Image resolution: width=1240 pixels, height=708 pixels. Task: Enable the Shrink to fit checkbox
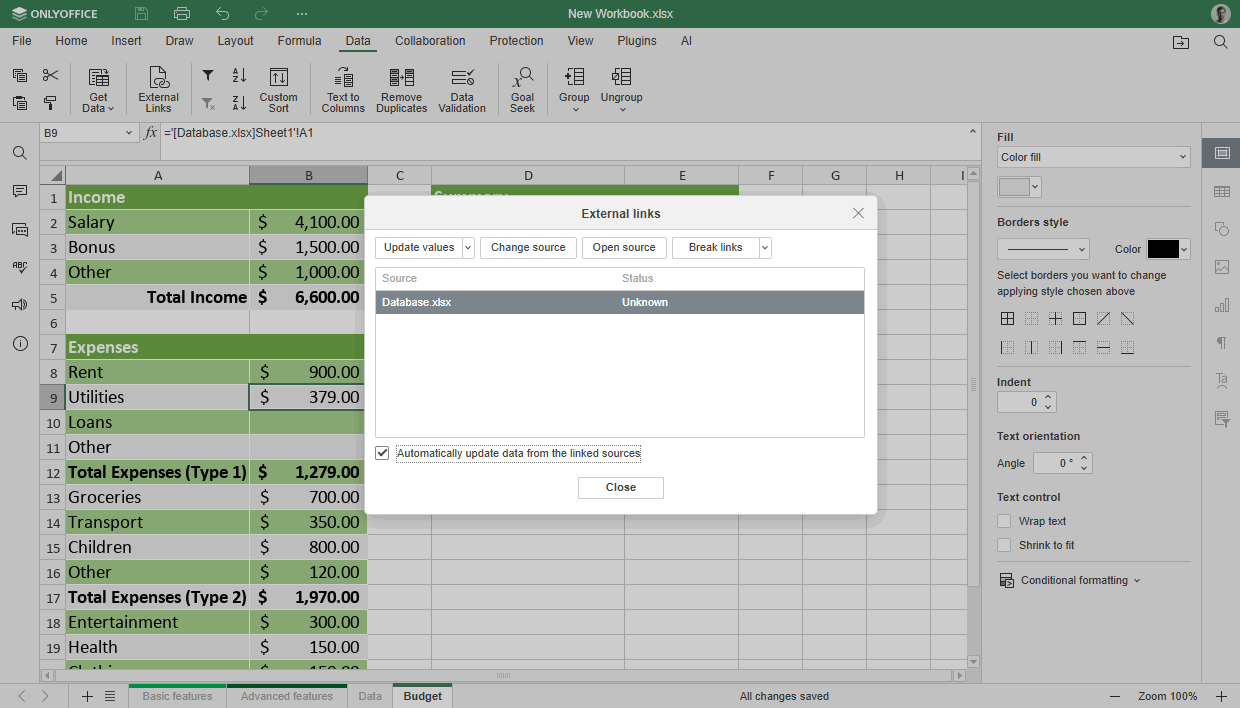tap(1004, 545)
